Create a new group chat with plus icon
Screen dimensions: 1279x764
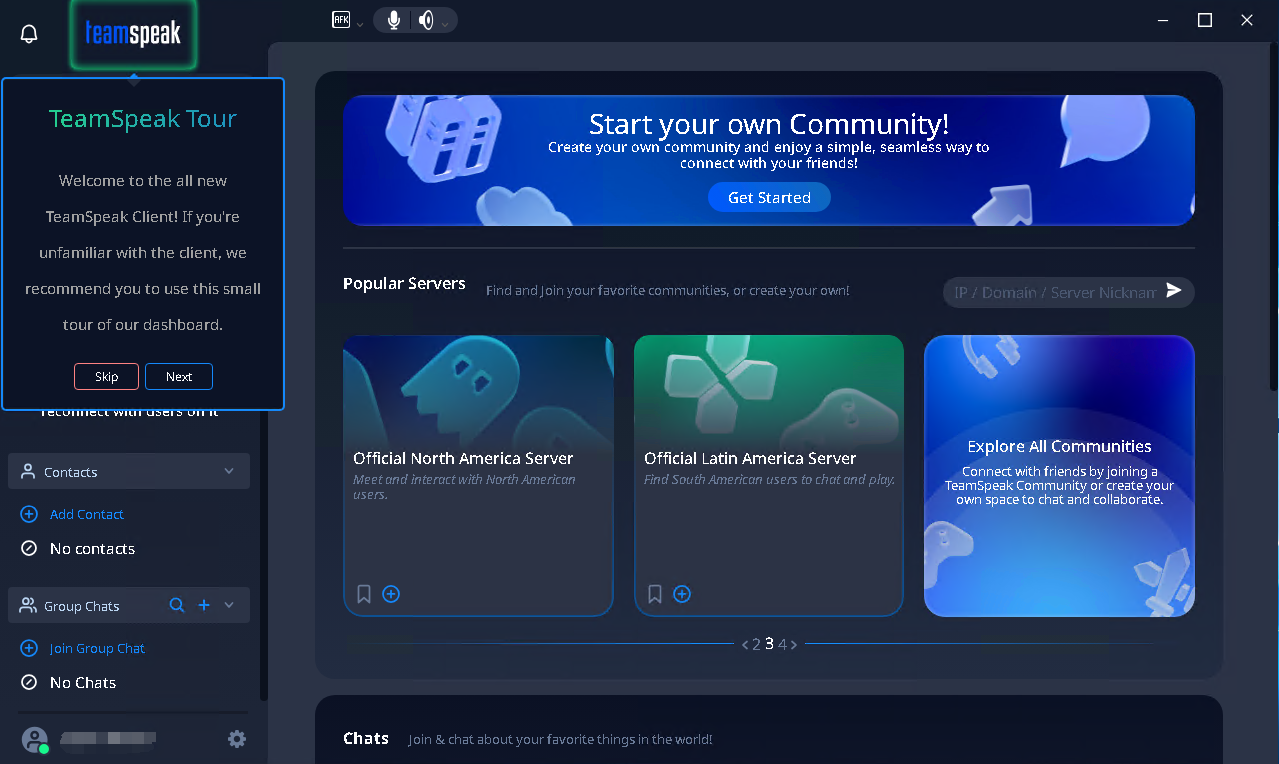coord(204,605)
